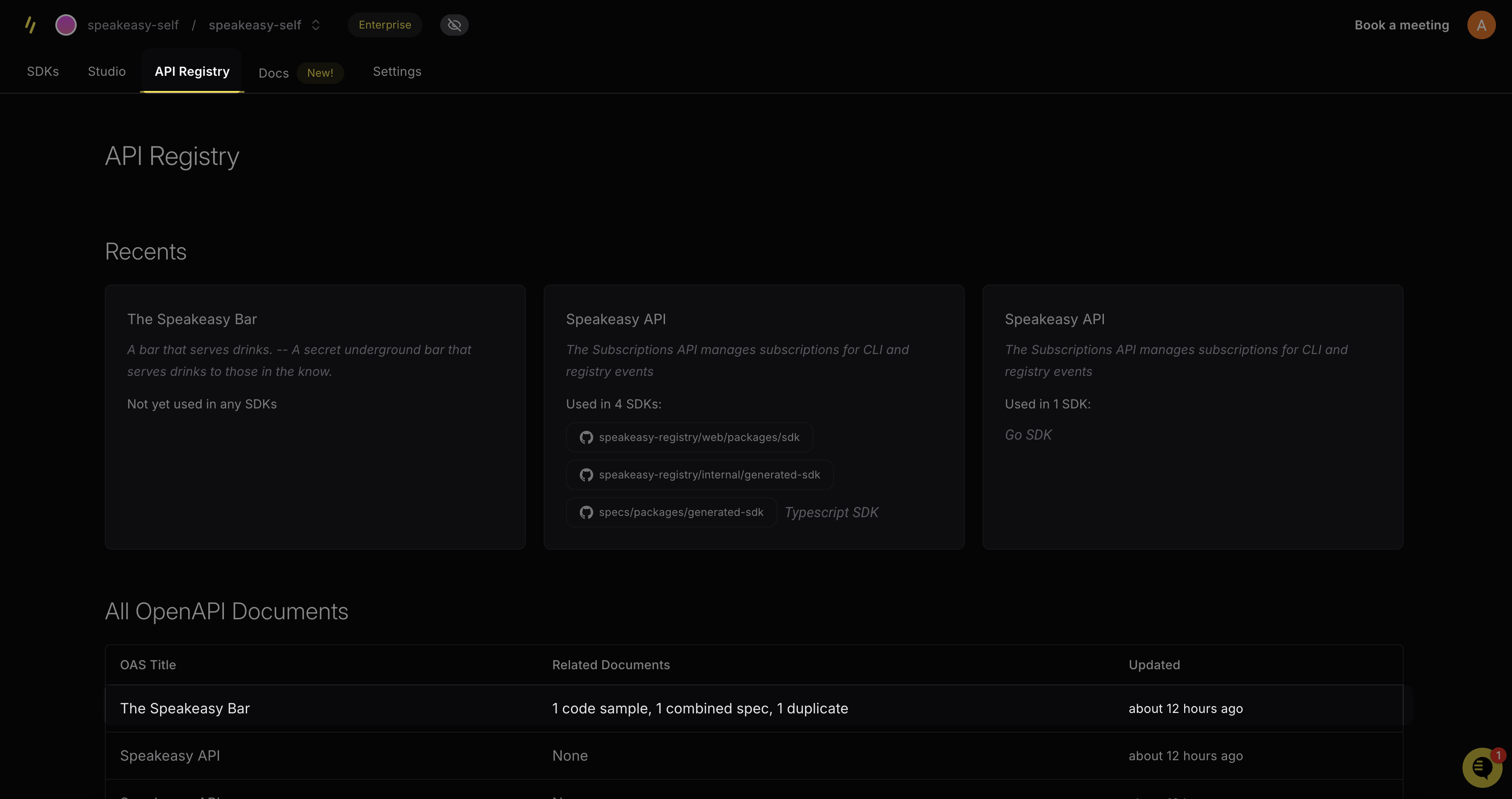
Task: Click the red notification badge on chat
Action: pos(1498,755)
